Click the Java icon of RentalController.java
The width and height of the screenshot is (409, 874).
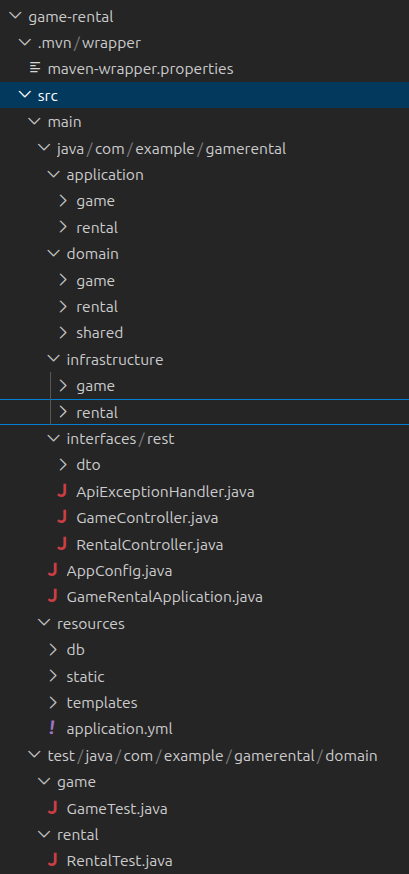[62, 544]
